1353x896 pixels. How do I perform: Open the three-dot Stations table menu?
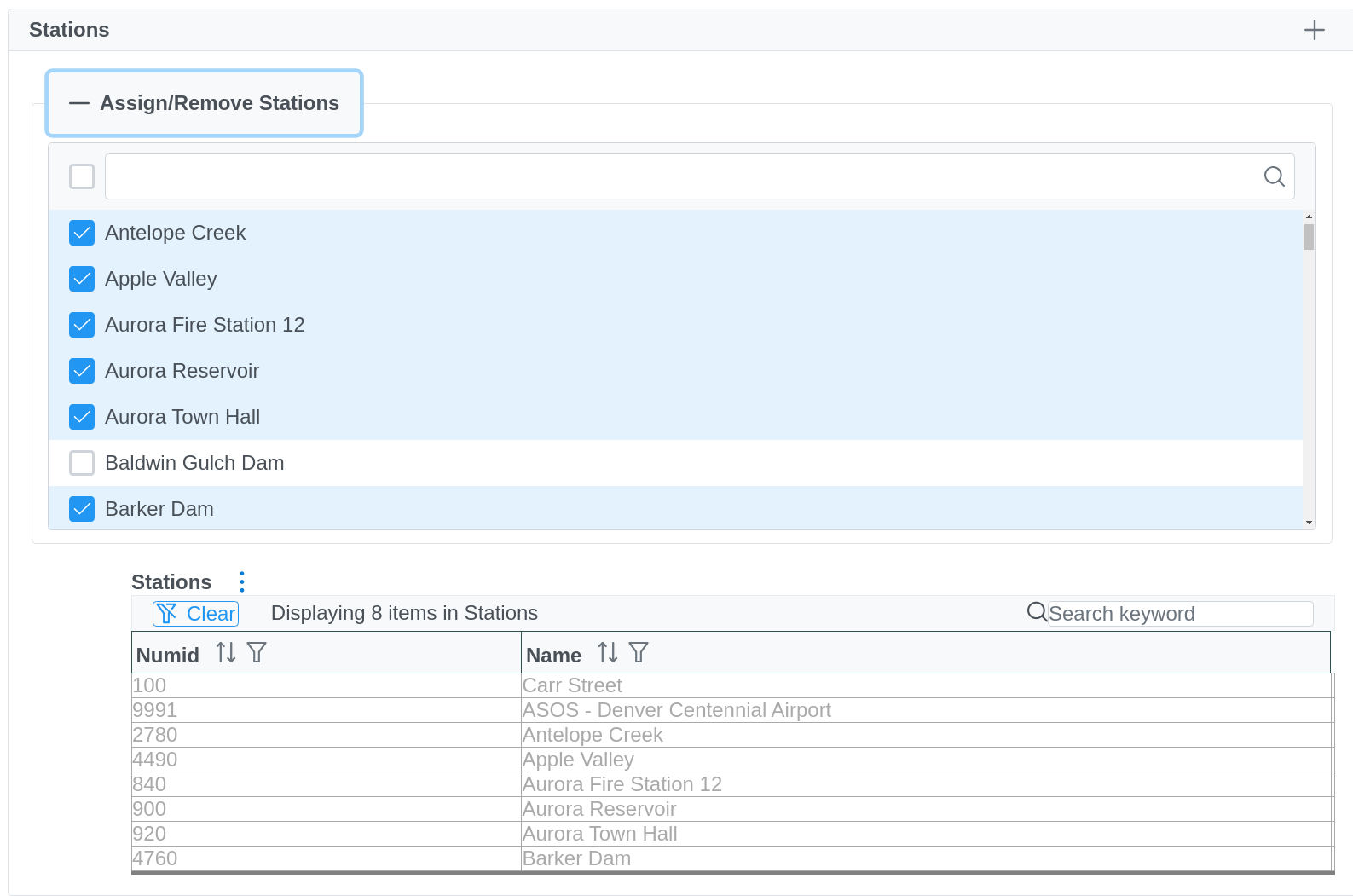(242, 581)
